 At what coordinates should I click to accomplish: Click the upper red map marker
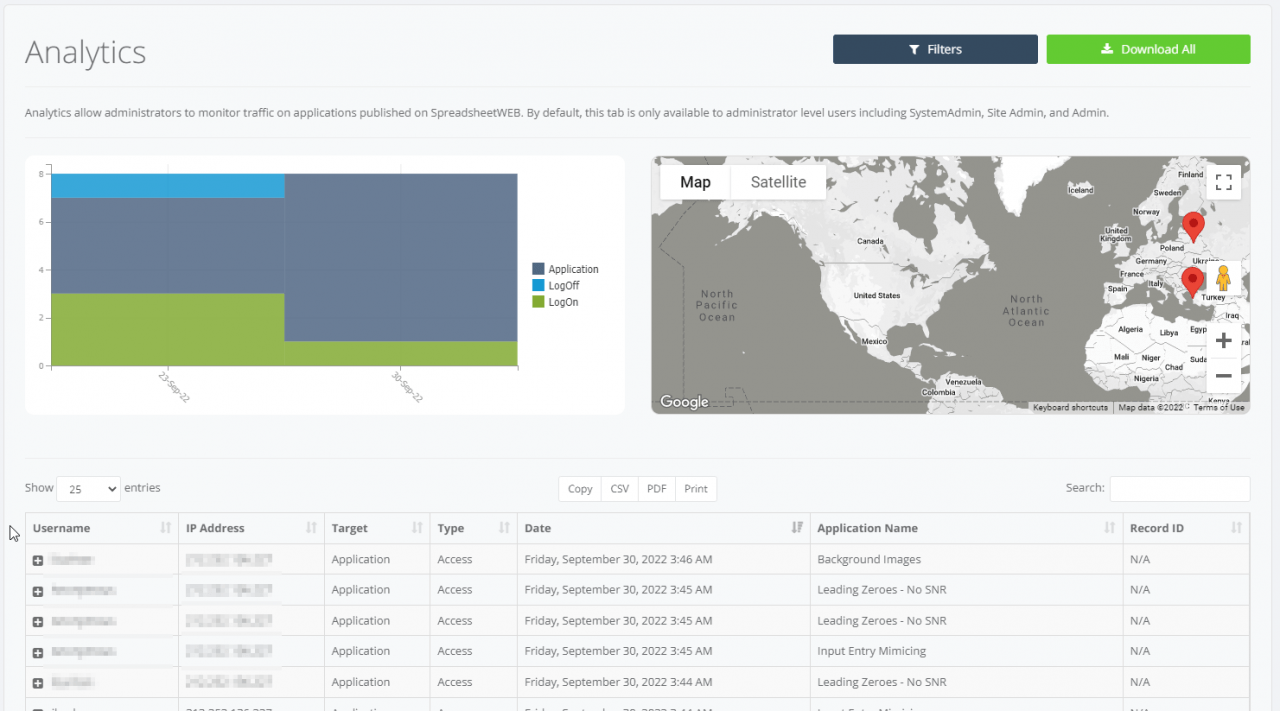click(1192, 226)
